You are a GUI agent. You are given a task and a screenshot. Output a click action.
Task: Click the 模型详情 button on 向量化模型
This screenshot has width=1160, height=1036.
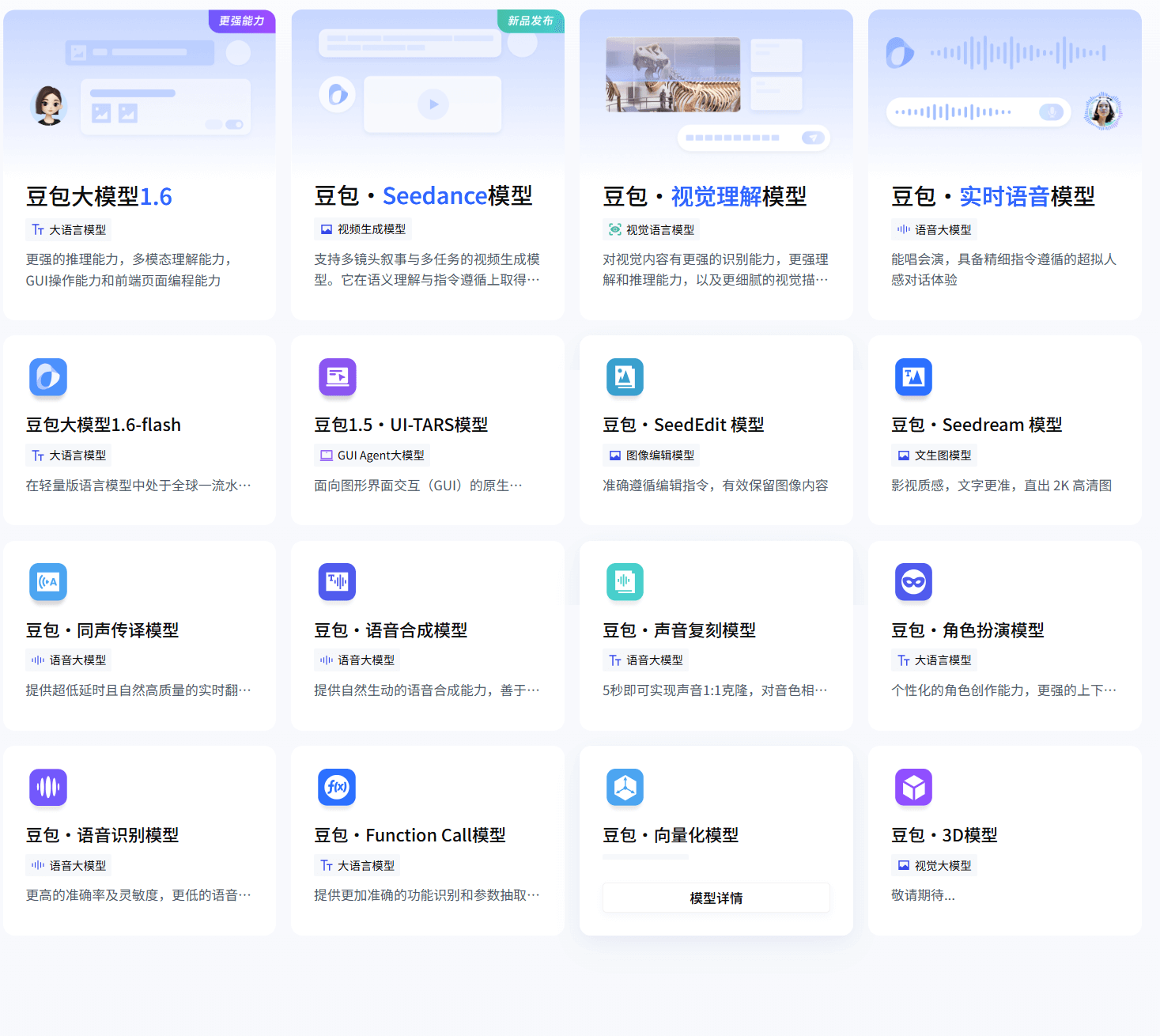(x=716, y=898)
